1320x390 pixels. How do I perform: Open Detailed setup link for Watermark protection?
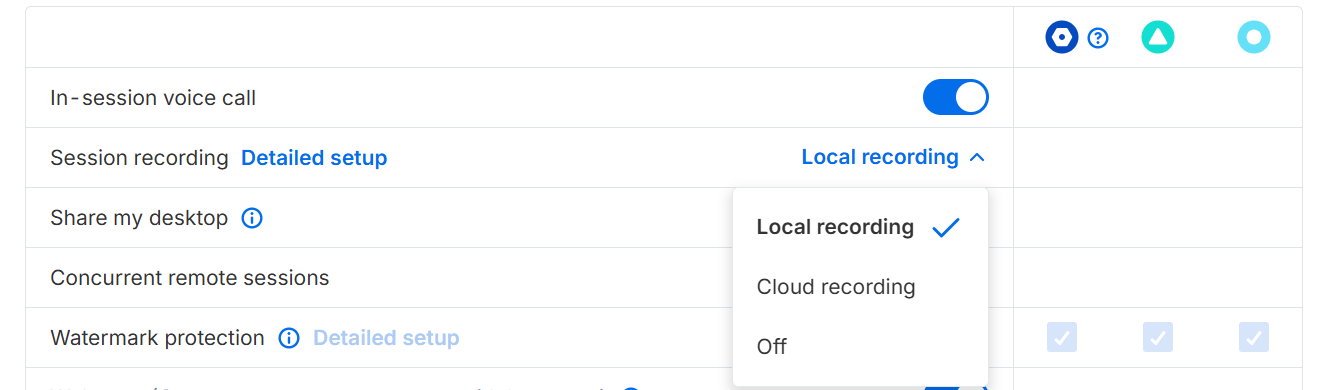click(386, 338)
